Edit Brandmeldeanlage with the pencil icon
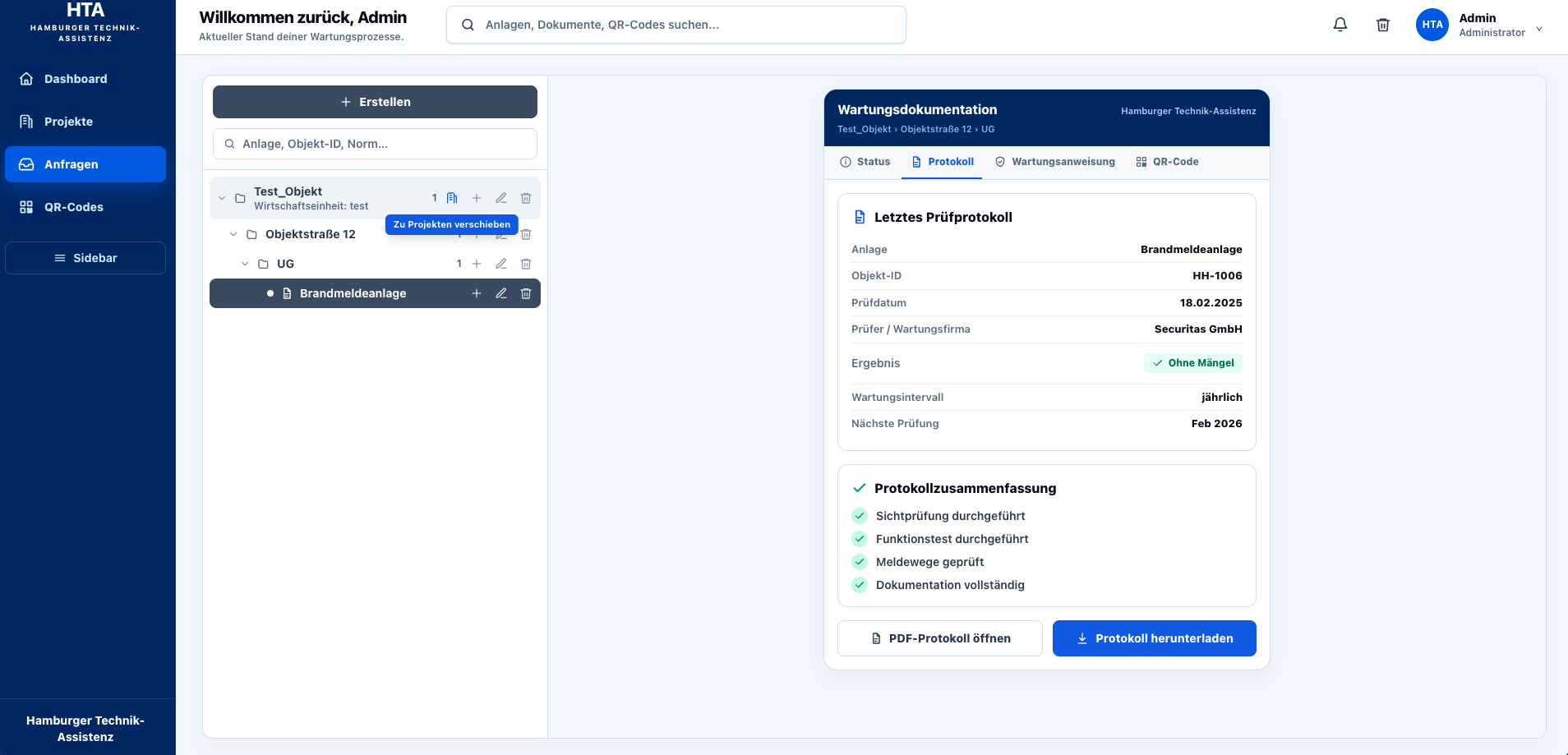The height and width of the screenshot is (755, 1568). [x=501, y=293]
